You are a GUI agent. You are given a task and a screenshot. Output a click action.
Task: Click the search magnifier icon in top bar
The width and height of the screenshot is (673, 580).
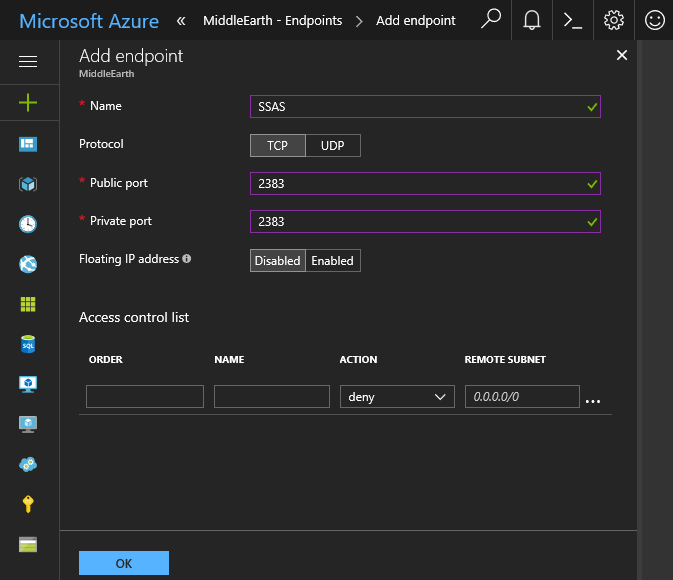(491, 20)
